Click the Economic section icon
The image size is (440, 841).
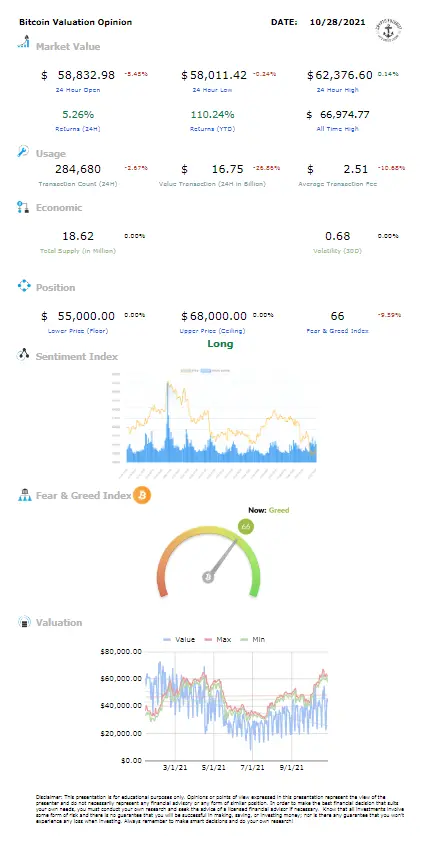pos(23,208)
